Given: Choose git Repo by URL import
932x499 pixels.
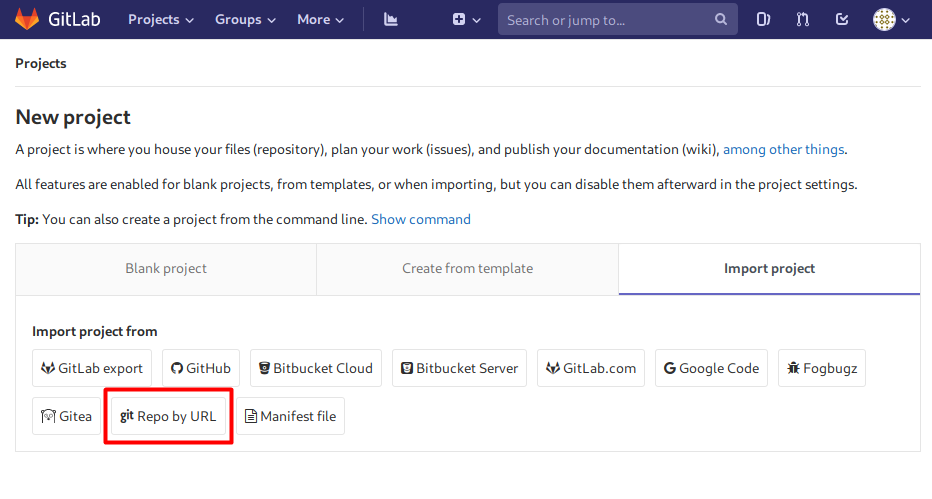Looking at the screenshot, I should pos(168,416).
